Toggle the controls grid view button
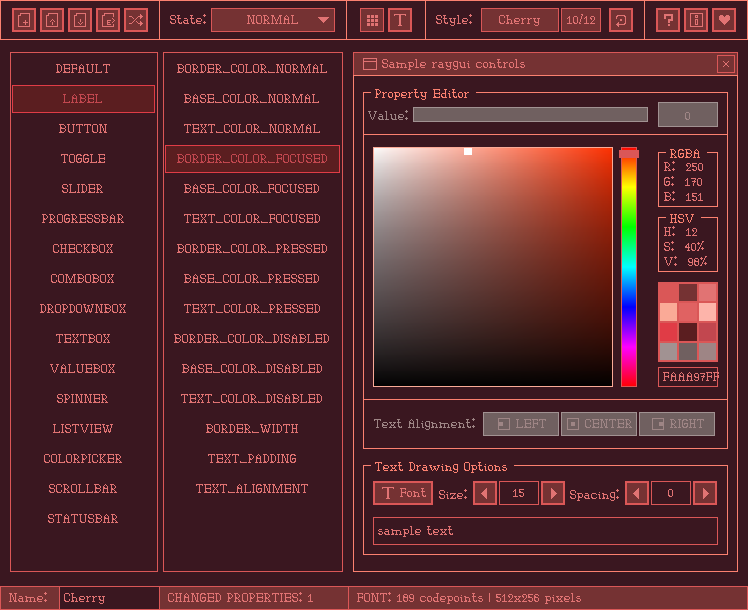 tap(372, 20)
